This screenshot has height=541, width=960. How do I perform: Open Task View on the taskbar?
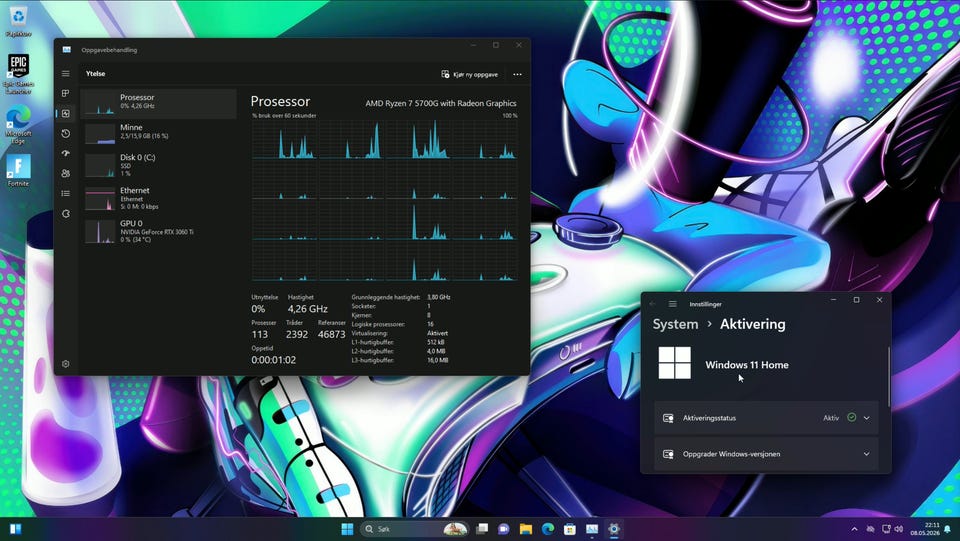tap(482, 529)
